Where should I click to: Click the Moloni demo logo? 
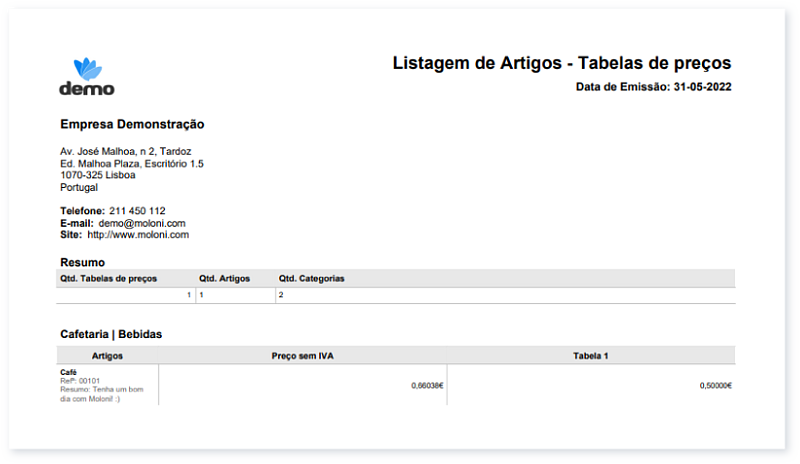[x=87, y=77]
